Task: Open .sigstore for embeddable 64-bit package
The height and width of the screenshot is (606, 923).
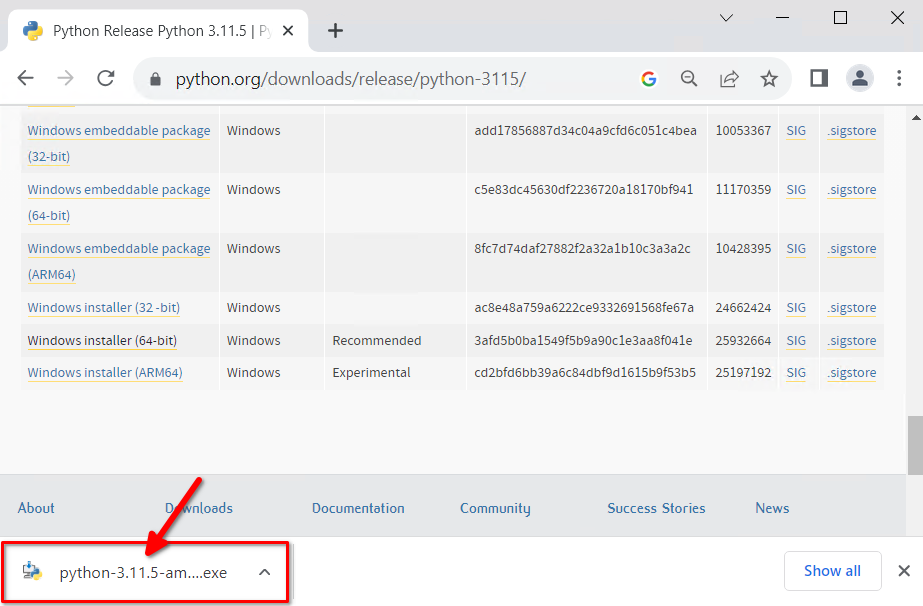Action: point(851,190)
